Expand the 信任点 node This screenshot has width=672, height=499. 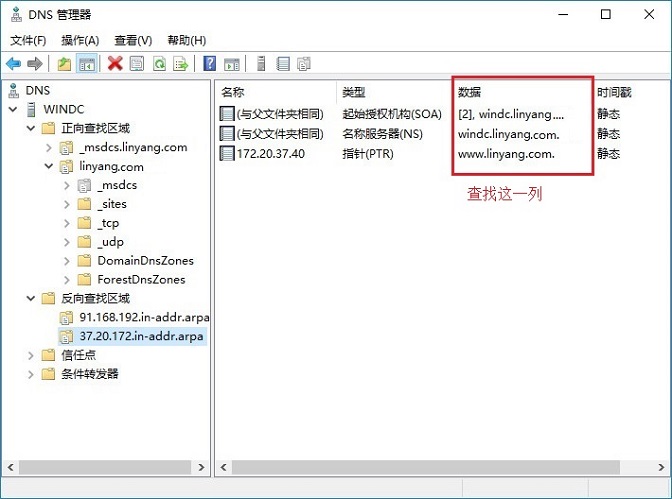31,355
